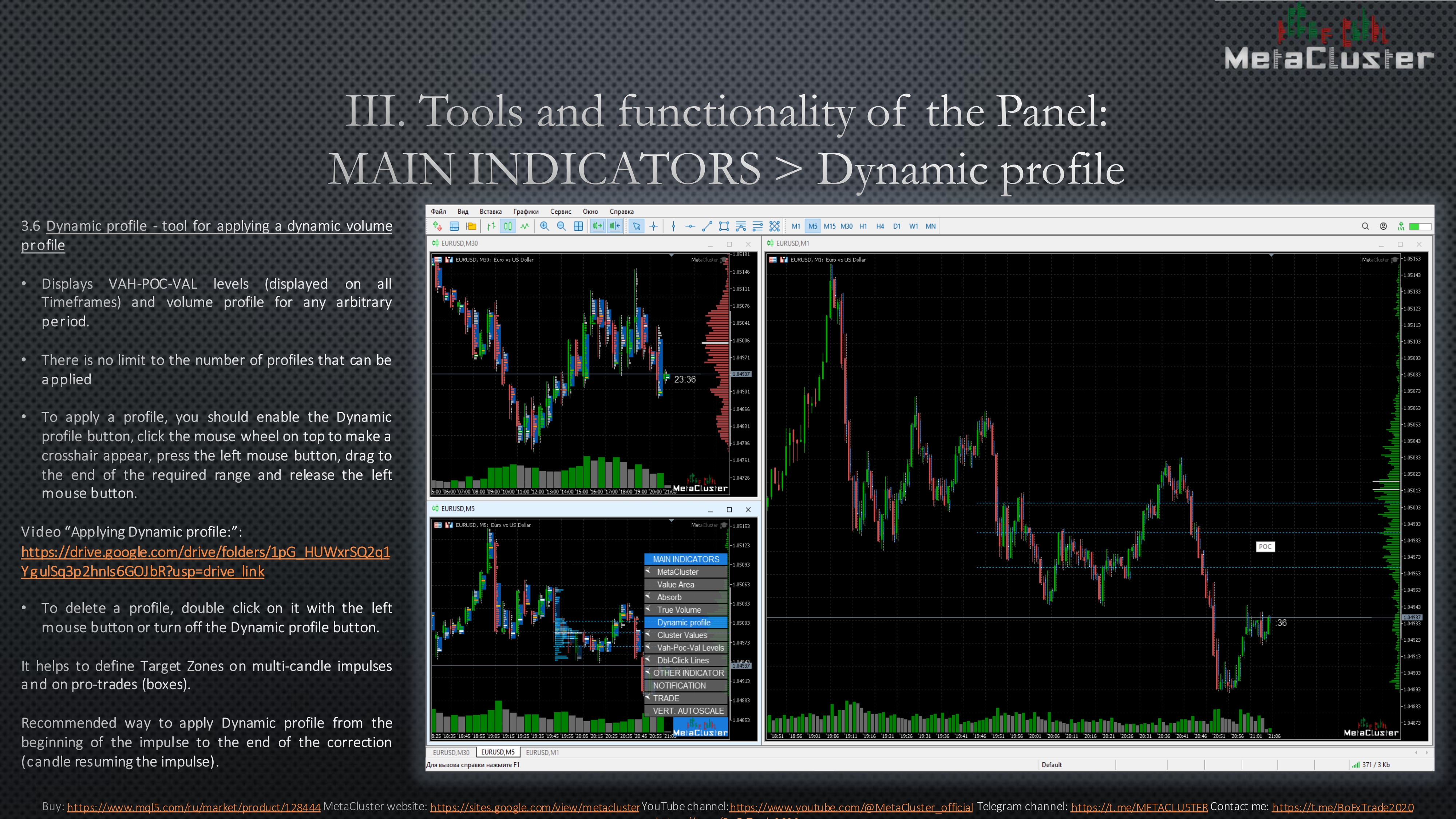The width and height of the screenshot is (1456, 819).
Task: Select the cursor arrow tool
Action: click(636, 226)
